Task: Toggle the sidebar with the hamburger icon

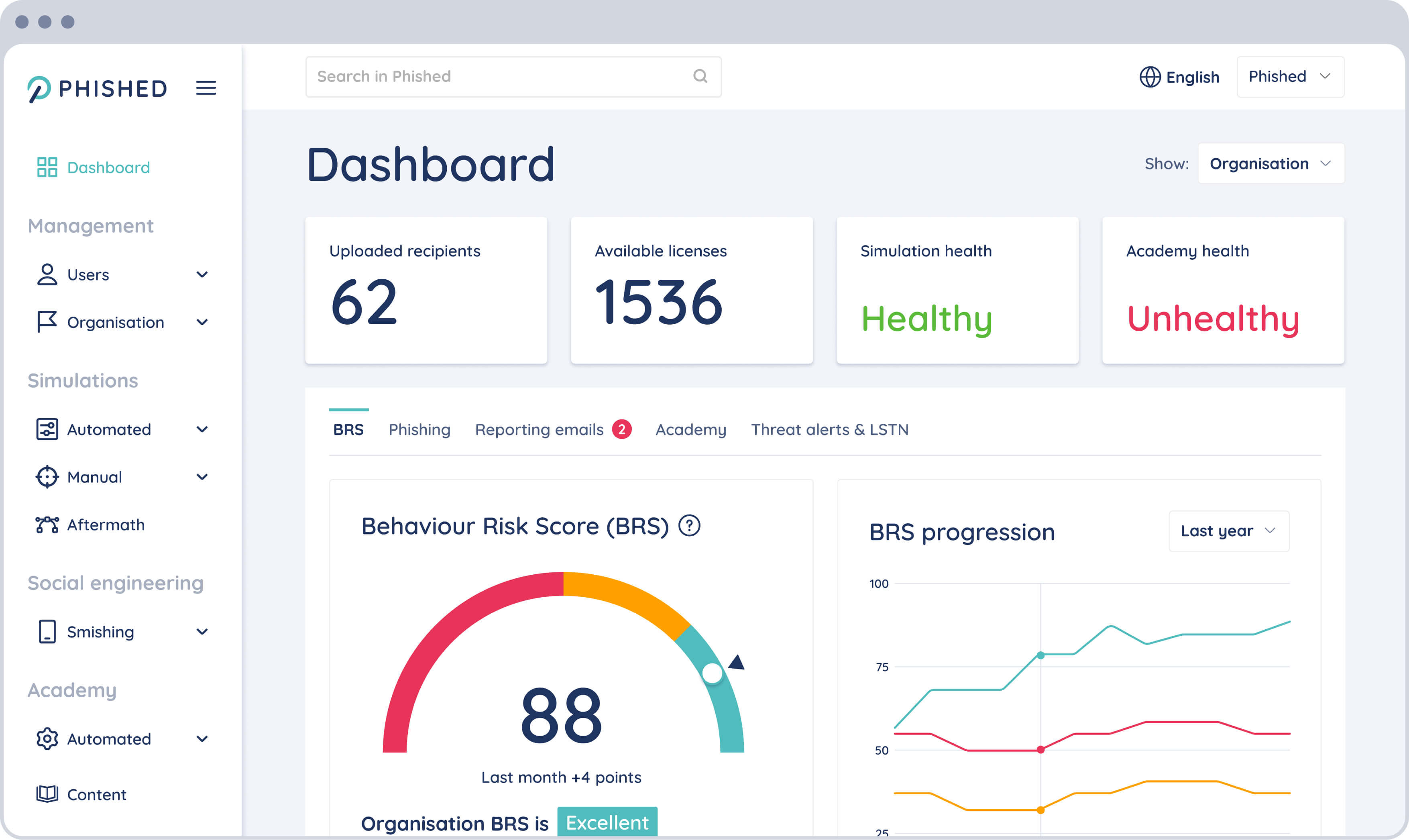Action: point(206,88)
